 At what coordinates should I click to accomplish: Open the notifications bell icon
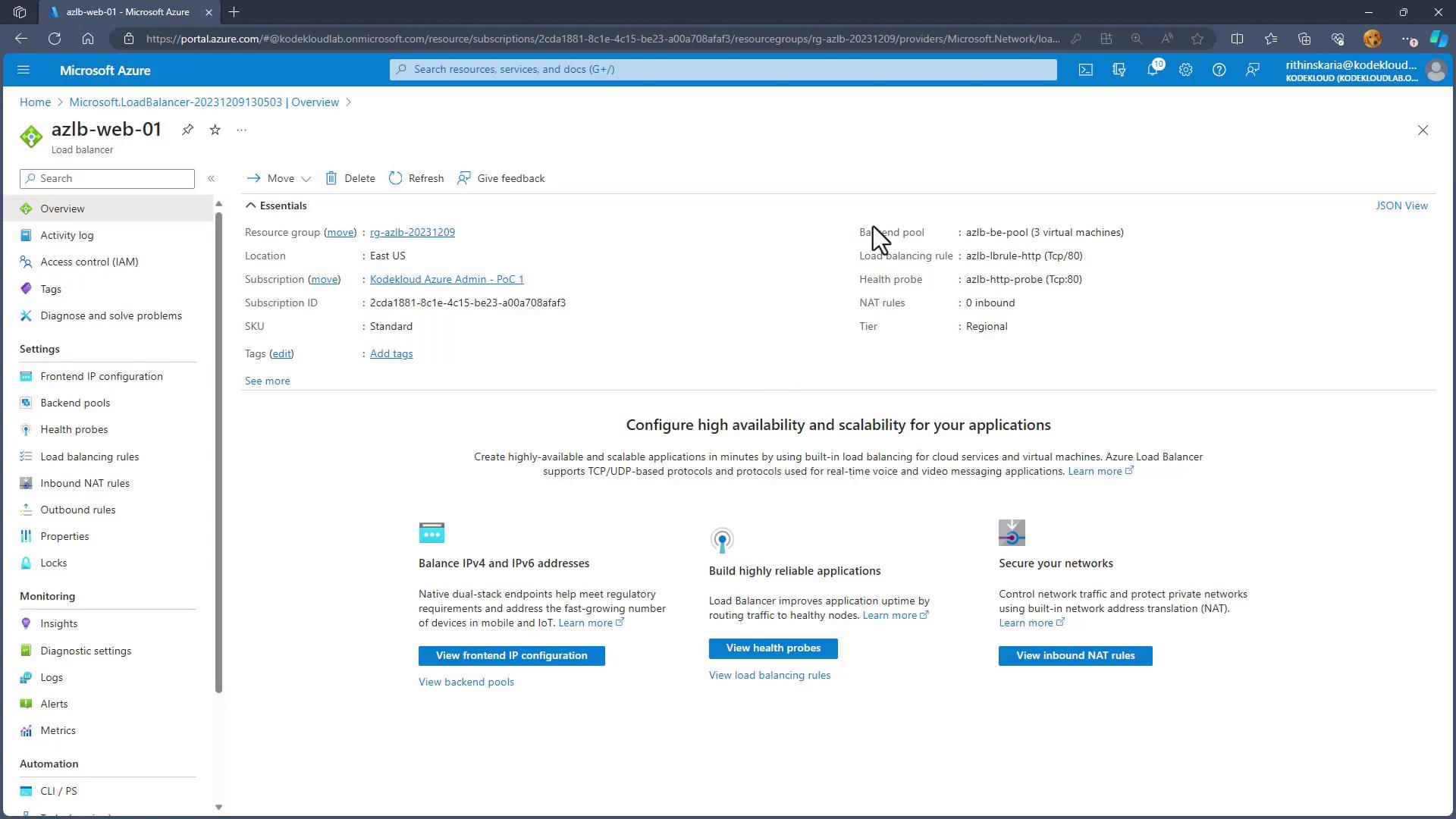[x=1153, y=70]
